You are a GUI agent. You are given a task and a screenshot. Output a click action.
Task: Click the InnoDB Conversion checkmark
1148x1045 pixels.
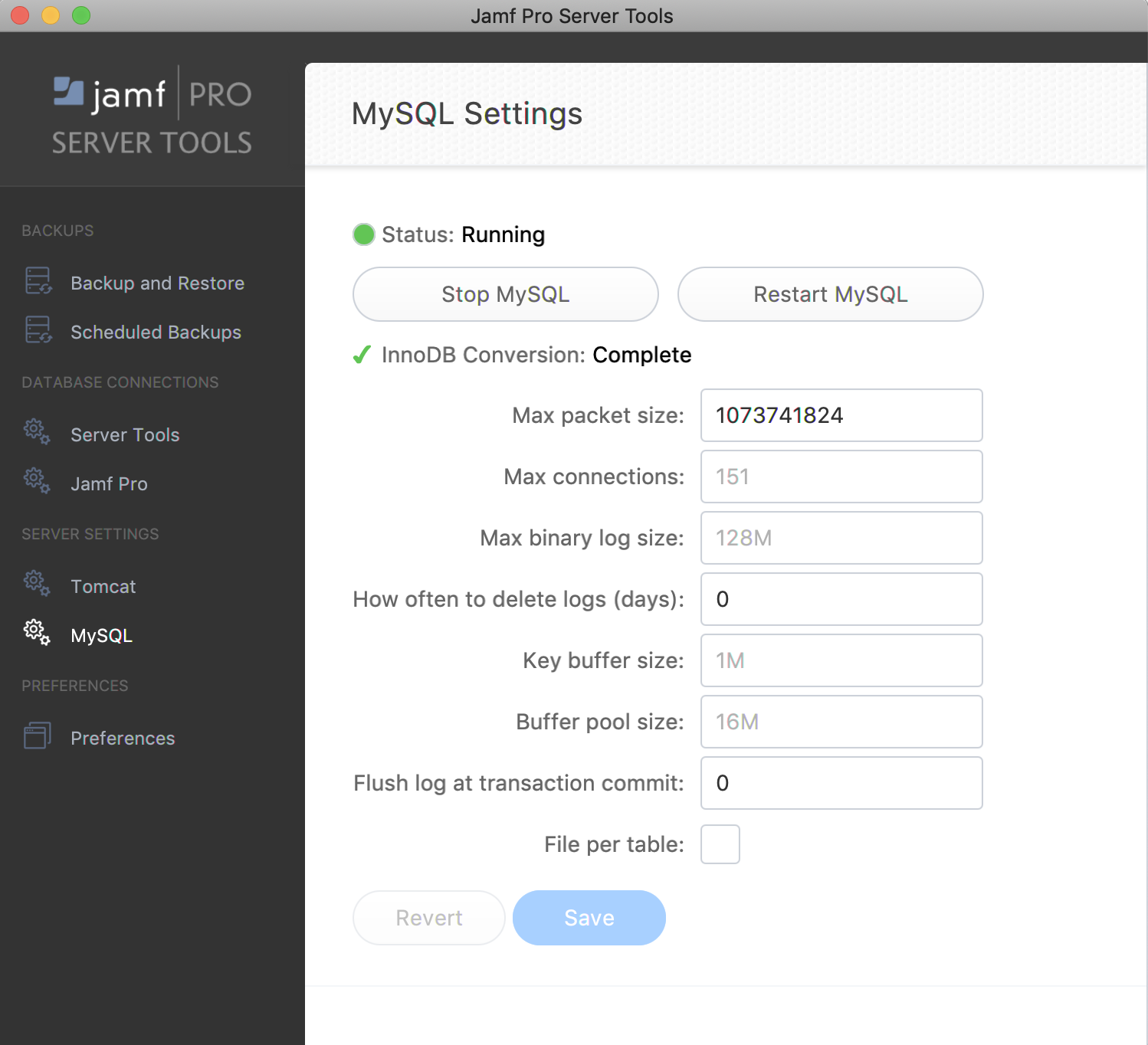click(361, 355)
